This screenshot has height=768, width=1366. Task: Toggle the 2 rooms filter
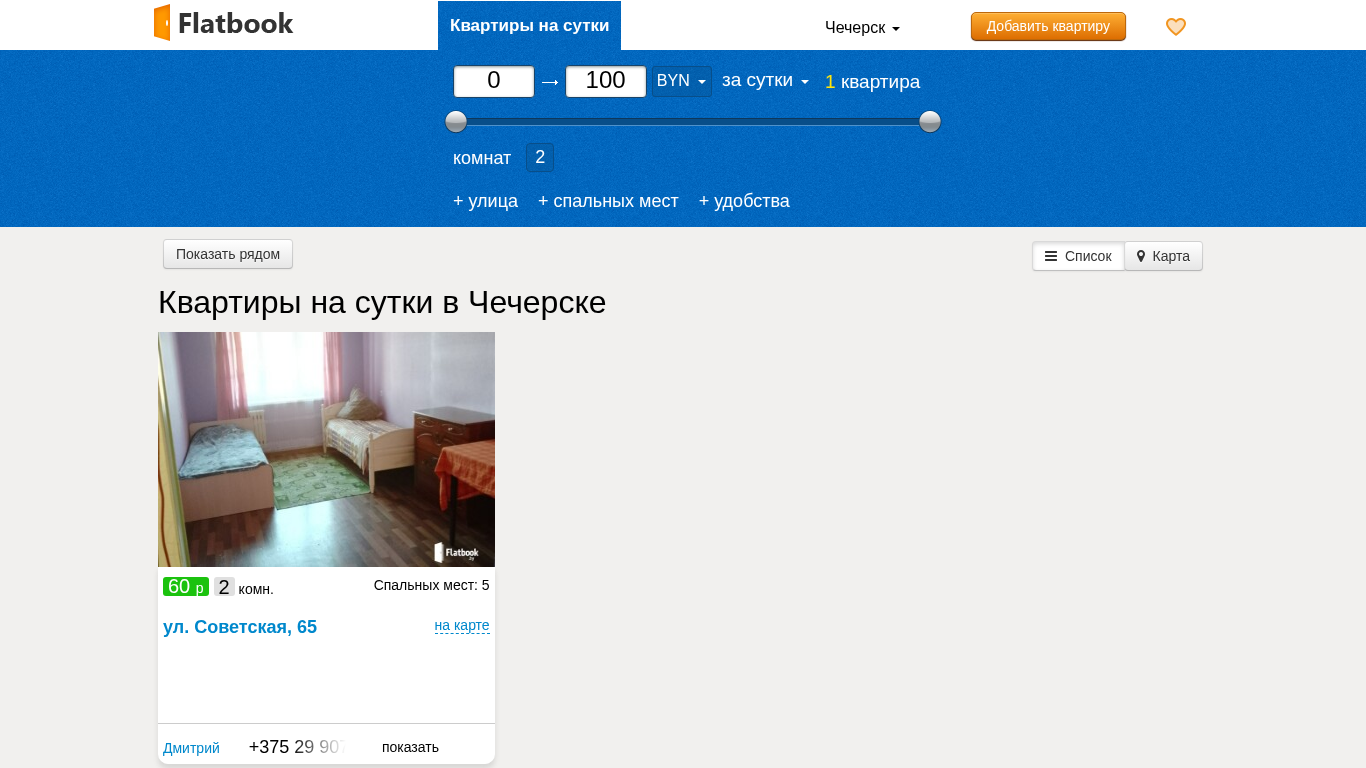click(x=540, y=157)
